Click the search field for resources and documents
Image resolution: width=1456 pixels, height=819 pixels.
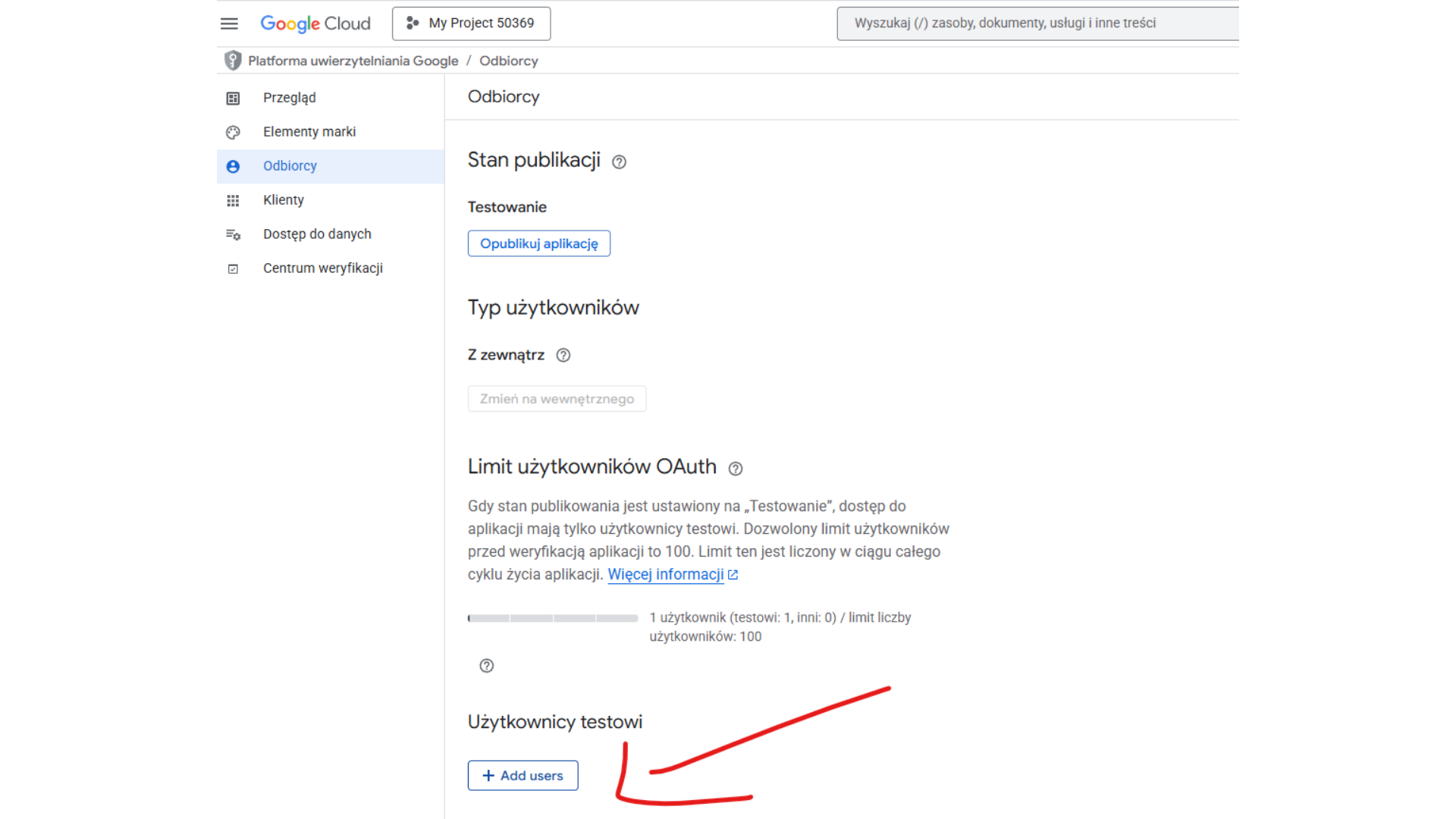coord(1037,24)
